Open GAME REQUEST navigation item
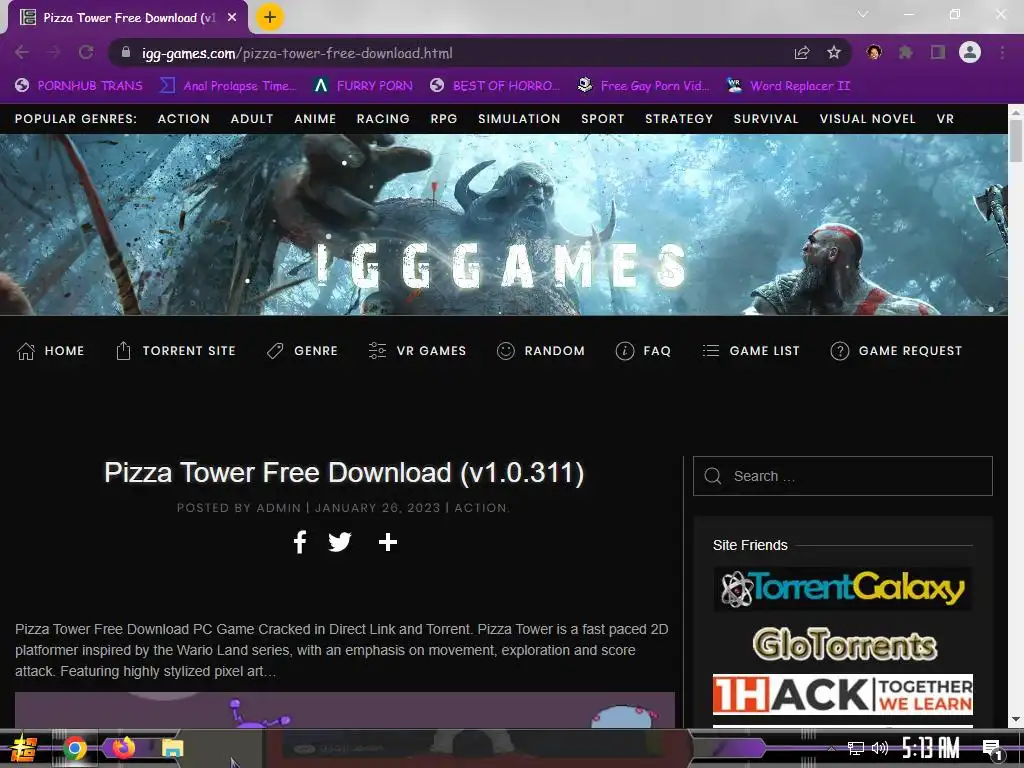The width and height of the screenshot is (1024, 768). (896, 351)
